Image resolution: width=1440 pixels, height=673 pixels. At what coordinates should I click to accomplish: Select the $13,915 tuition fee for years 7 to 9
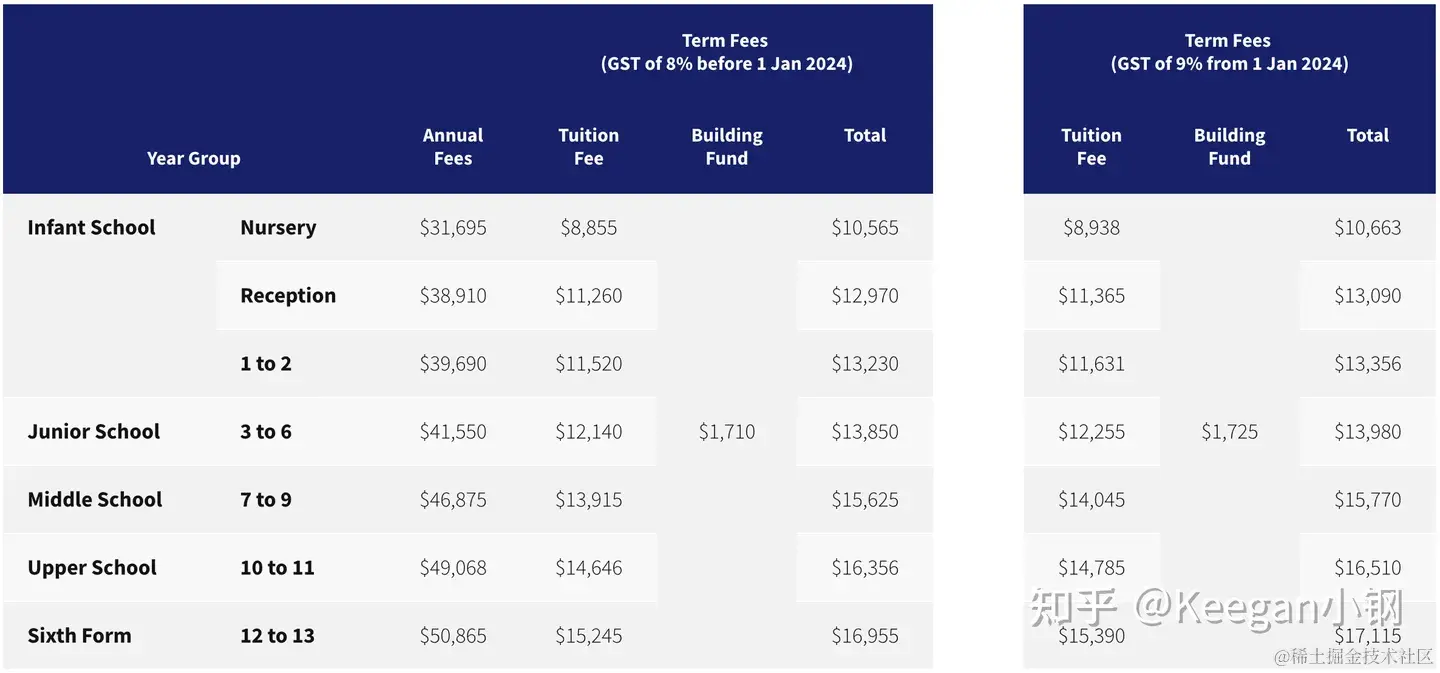click(x=588, y=499)
